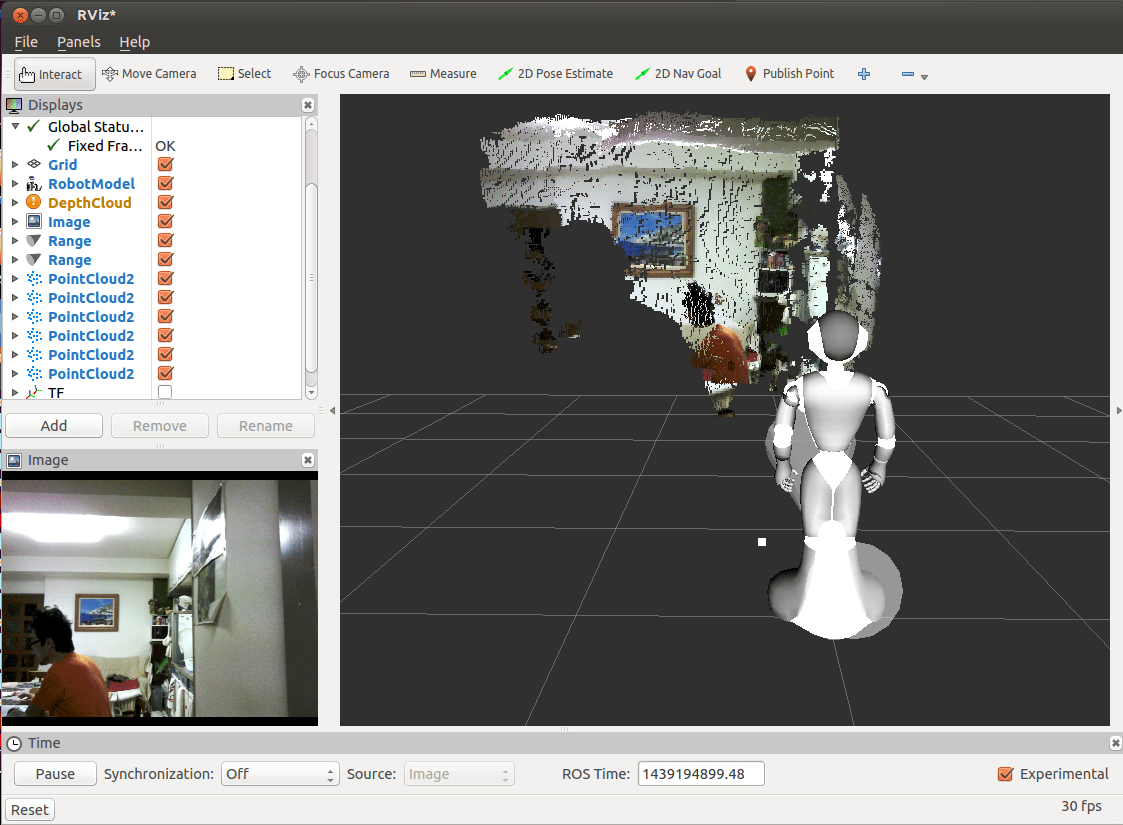The height and width of the screenshot is (825, 1123).
Task: Click the DepthCloud warning icon
Action: click(x=34, y=203)
